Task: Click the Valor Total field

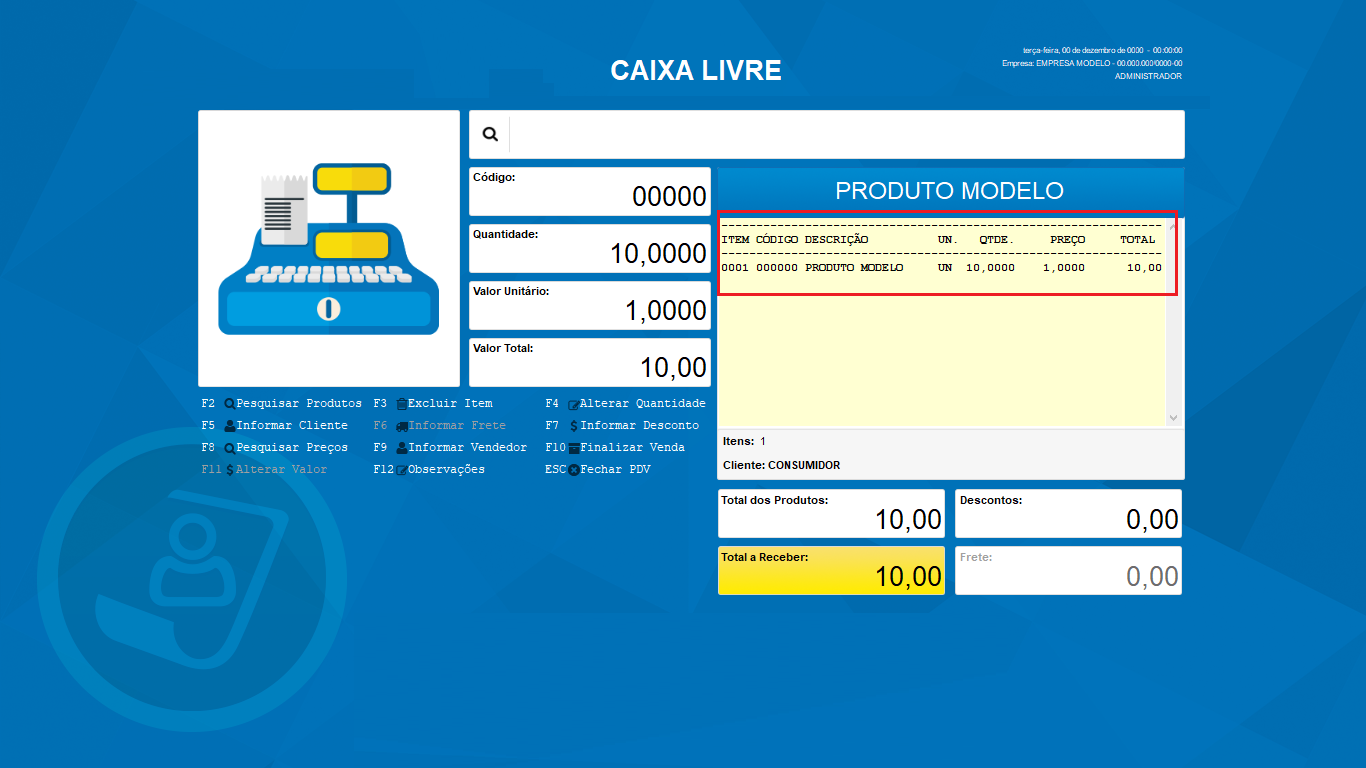Action: [x=590, y=362]
